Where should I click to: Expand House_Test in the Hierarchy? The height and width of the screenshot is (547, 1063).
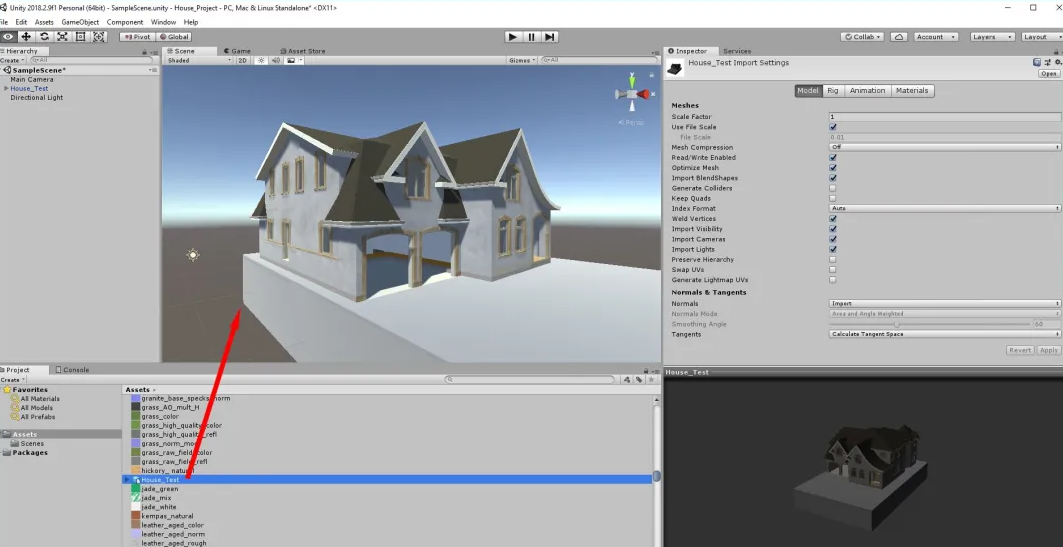tap(6, 88)
